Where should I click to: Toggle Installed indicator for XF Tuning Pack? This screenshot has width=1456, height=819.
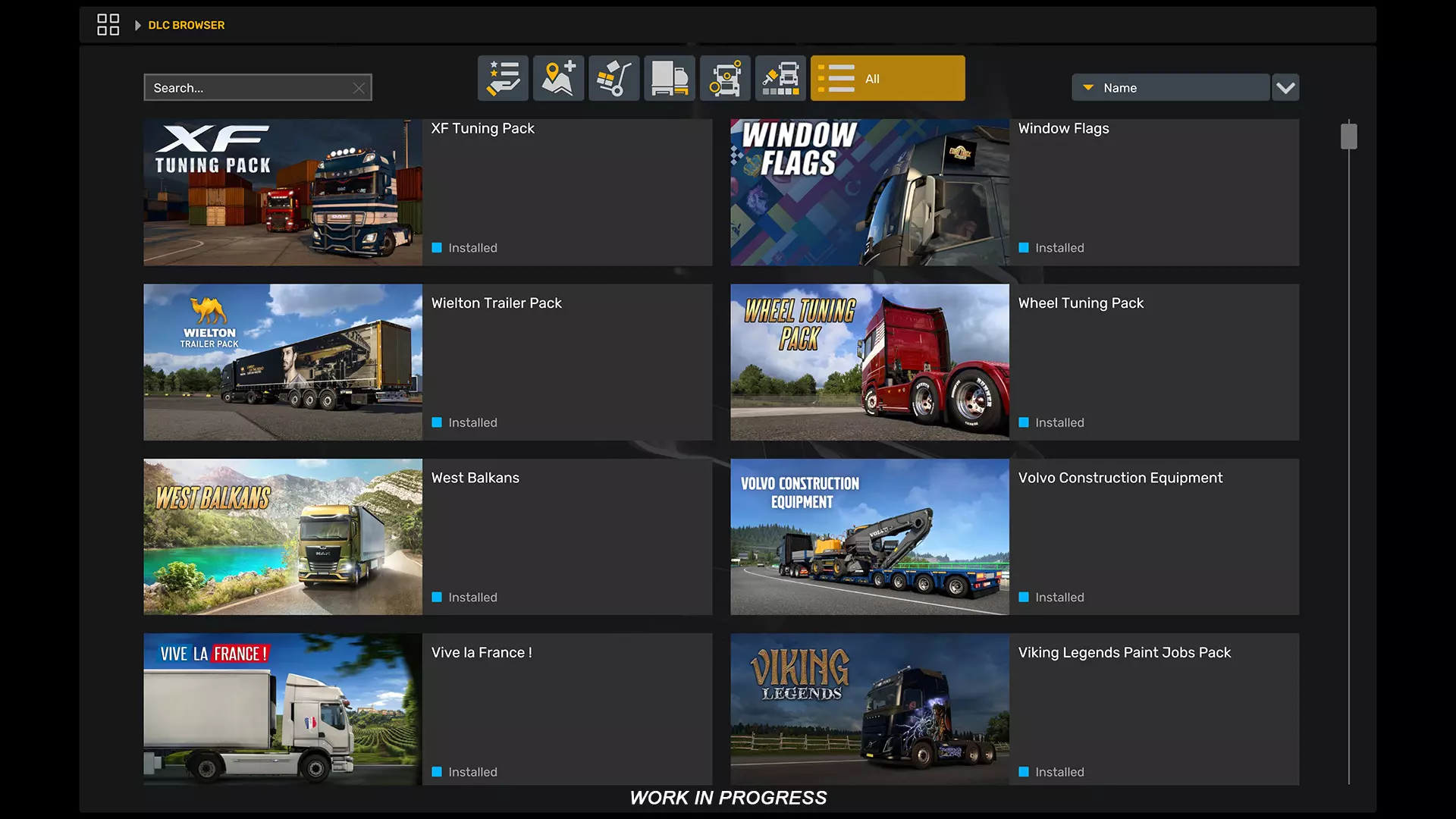coord(437,248)
